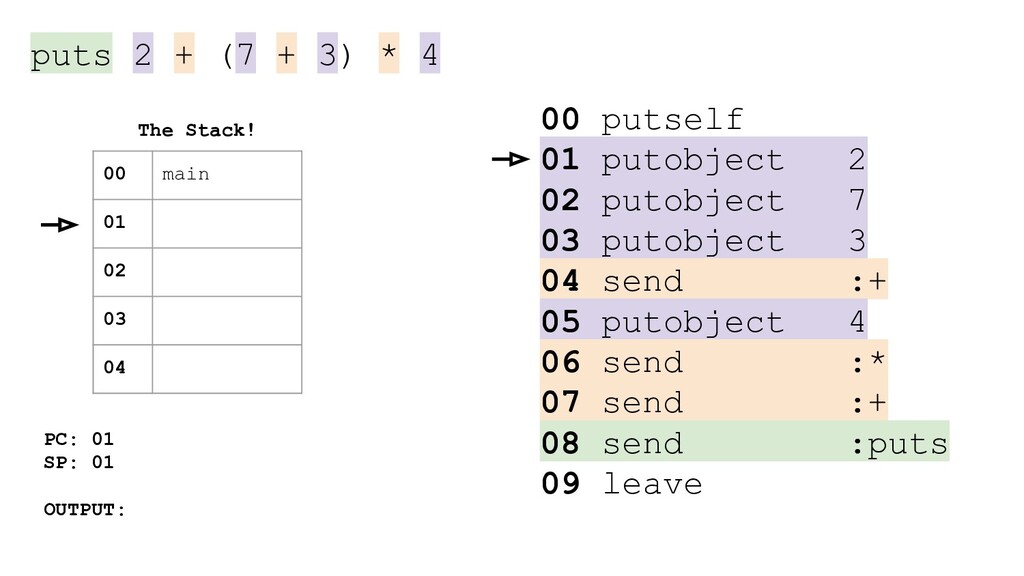This screenshot has width=1024, height=576.
Task: Click the 'main' cell in stack row 00
Action: coord(227,175)
